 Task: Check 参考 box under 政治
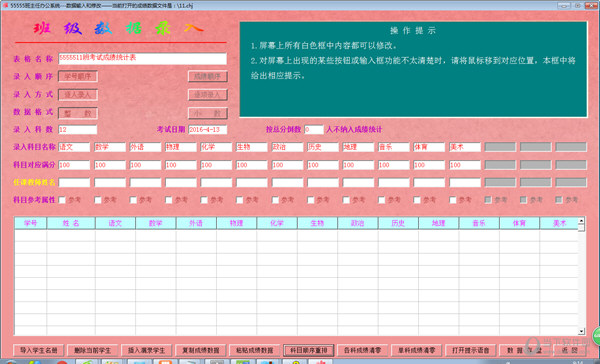pyautogui.click(x=275, y=200)
